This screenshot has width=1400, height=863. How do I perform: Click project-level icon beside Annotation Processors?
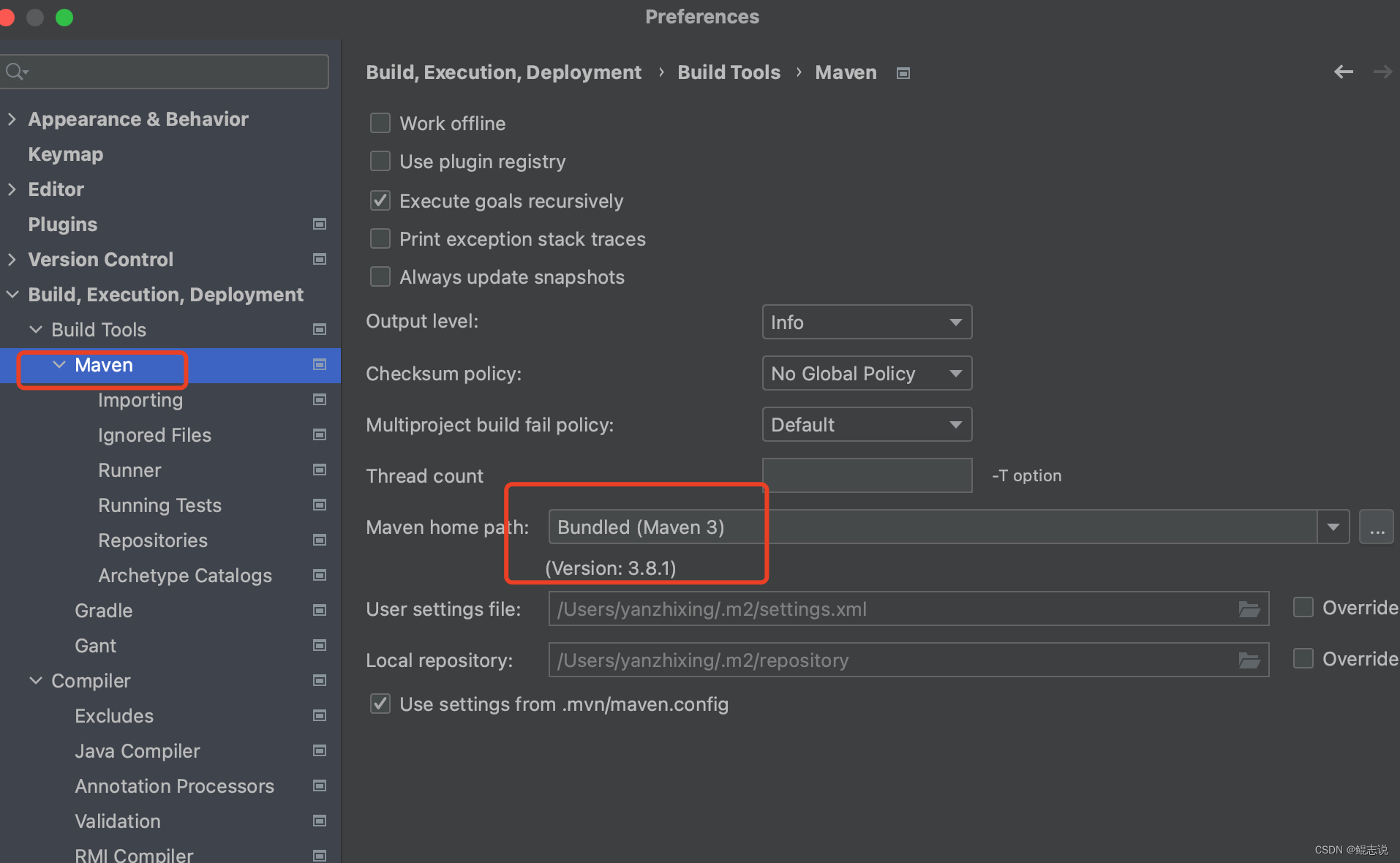point(320,785)
